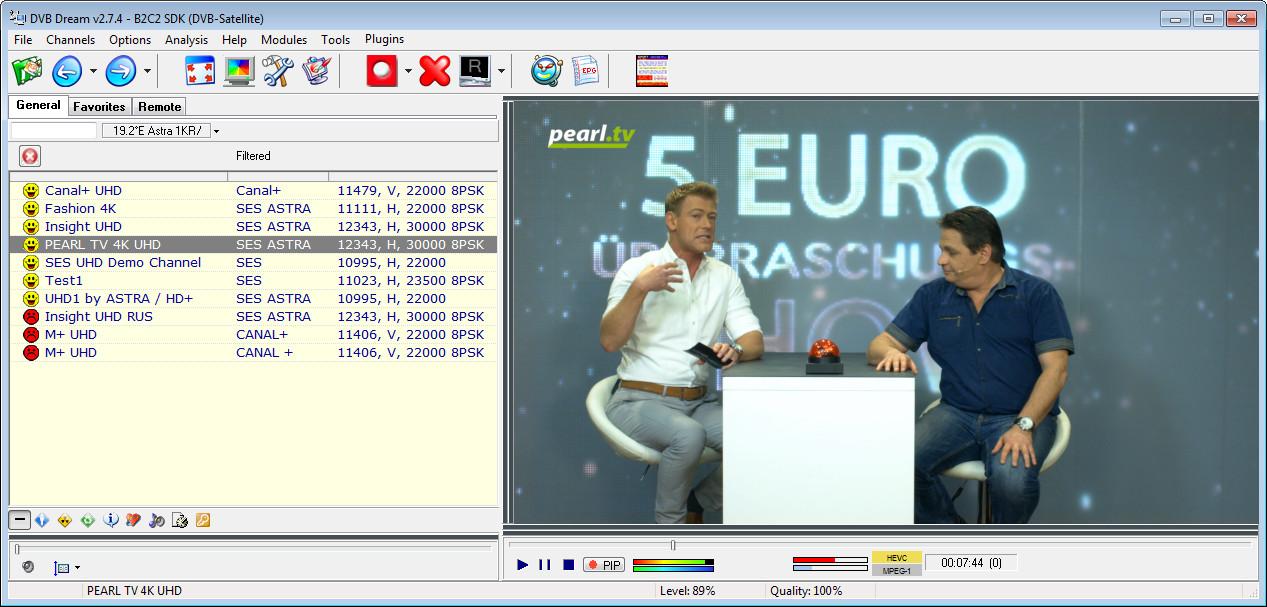
Task: Click the channel search input field
Action: [x=54, y=130]
